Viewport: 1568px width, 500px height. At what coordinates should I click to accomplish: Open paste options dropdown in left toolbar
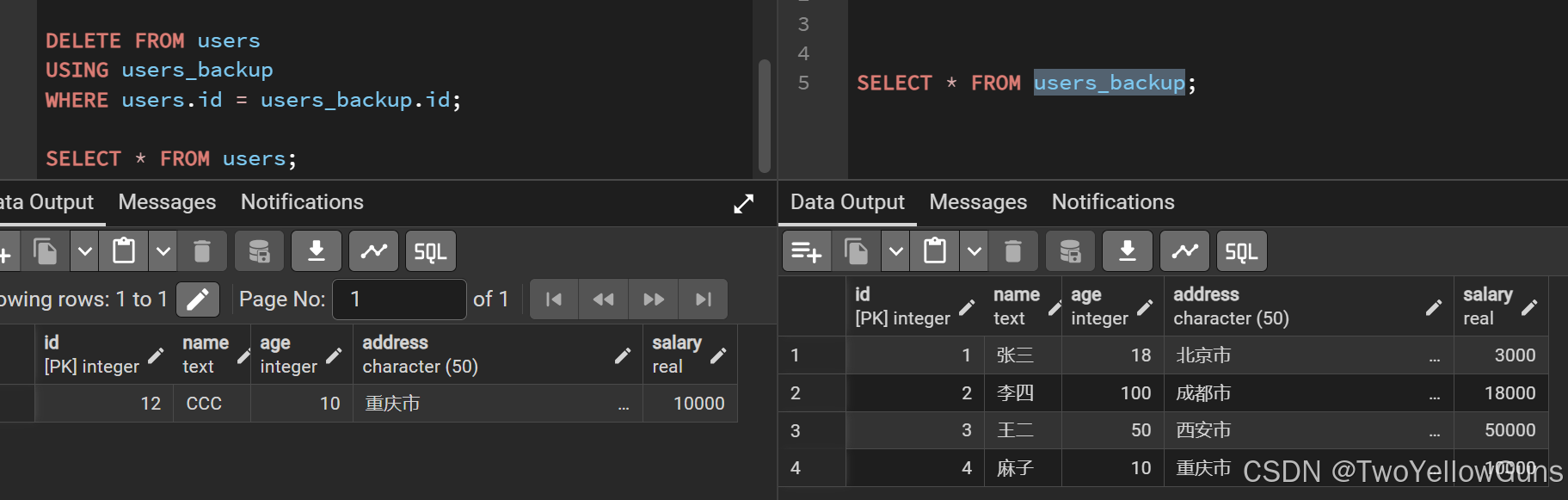tap(163, 251)
